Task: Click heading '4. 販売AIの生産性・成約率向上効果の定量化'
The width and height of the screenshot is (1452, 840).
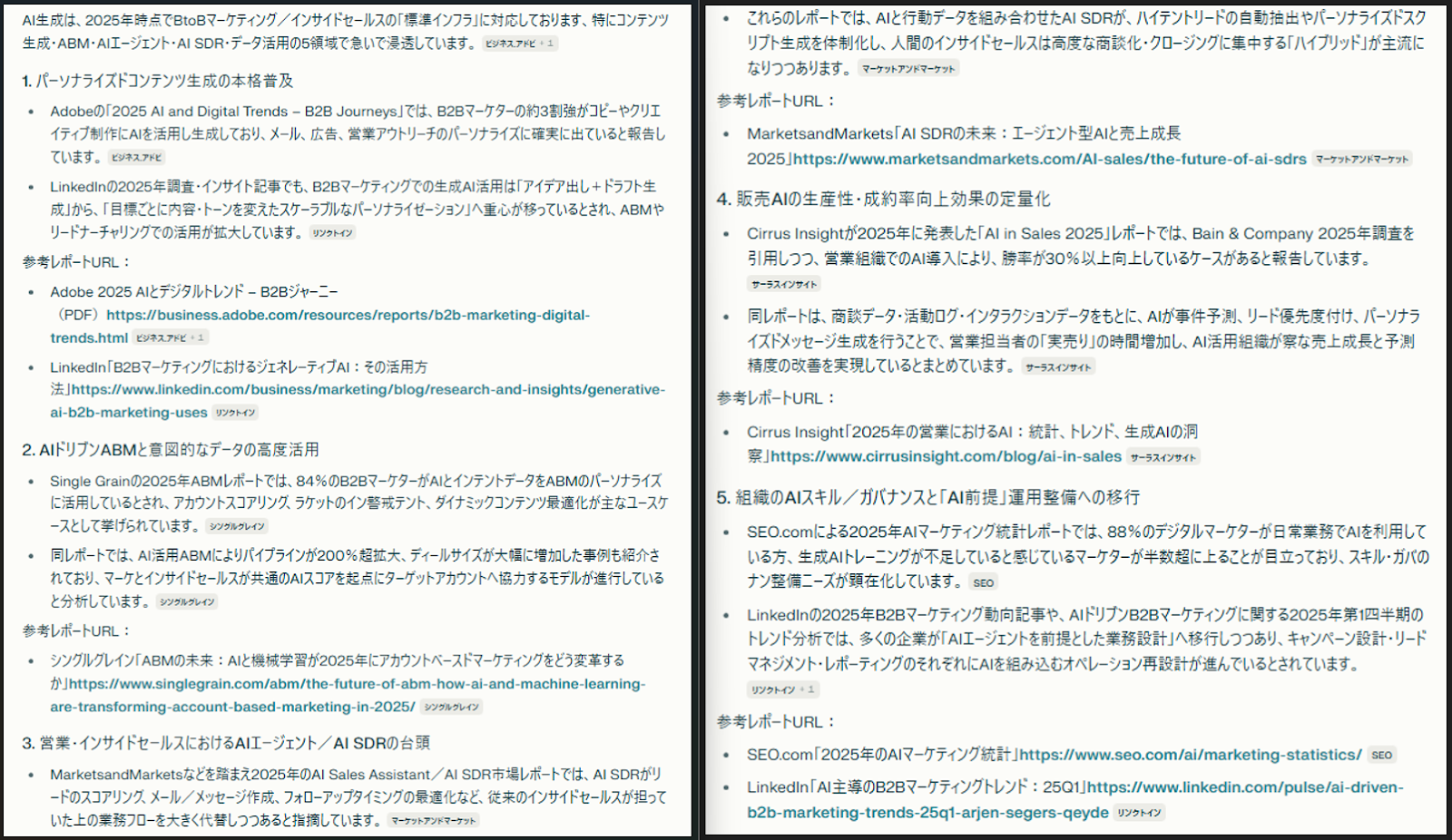Action: point(883,199)
